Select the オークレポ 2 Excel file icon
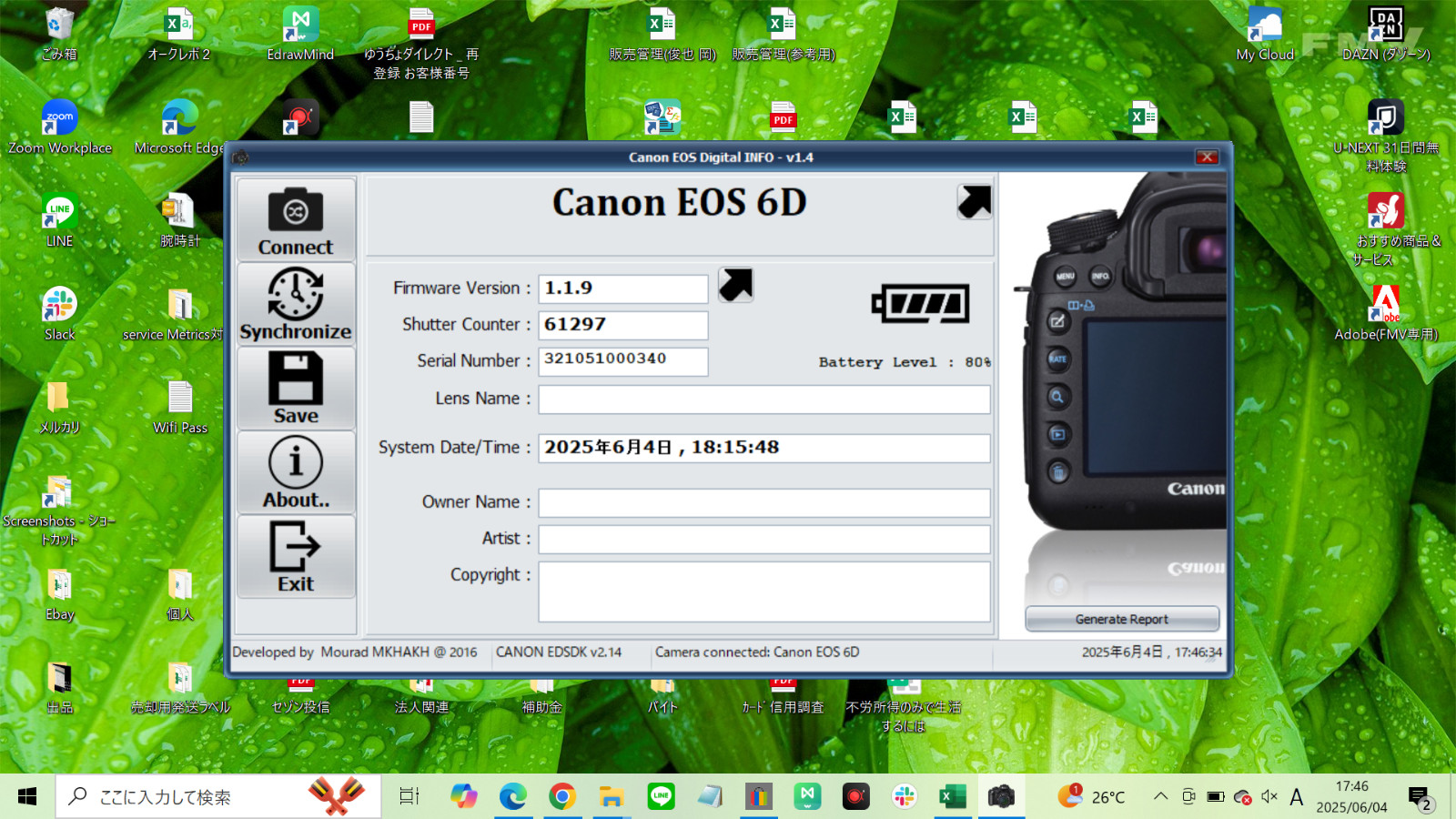 (x=179, y=35)
